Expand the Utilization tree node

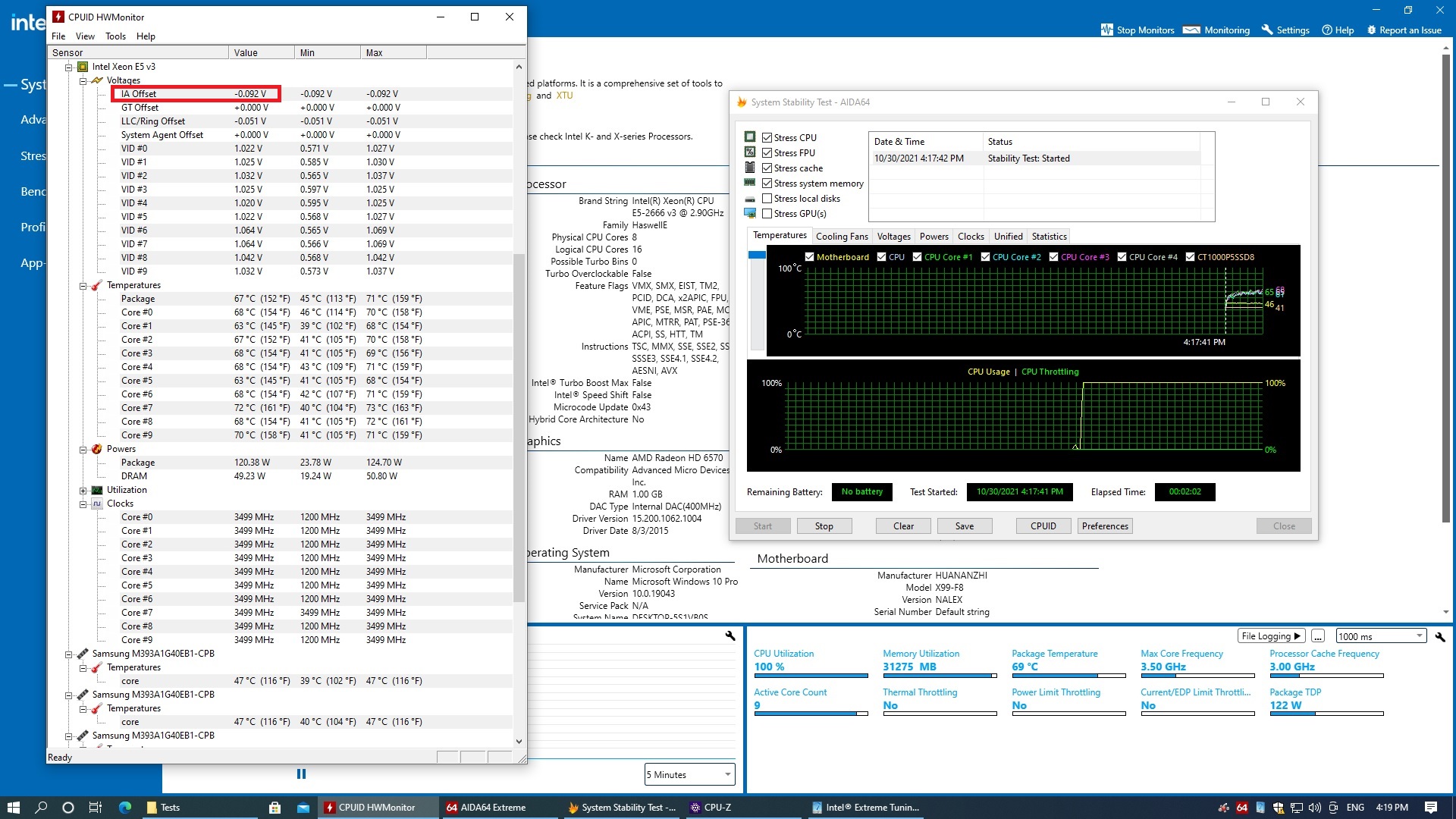[x=83, y=491]
